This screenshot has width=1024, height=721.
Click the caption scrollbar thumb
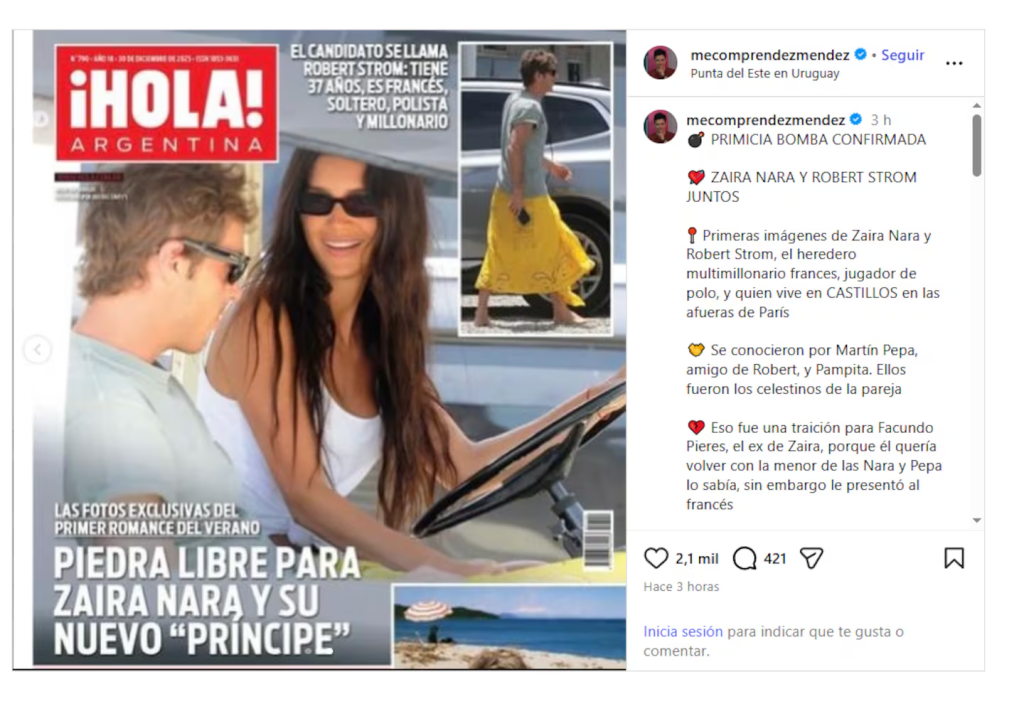click(976, 145)
